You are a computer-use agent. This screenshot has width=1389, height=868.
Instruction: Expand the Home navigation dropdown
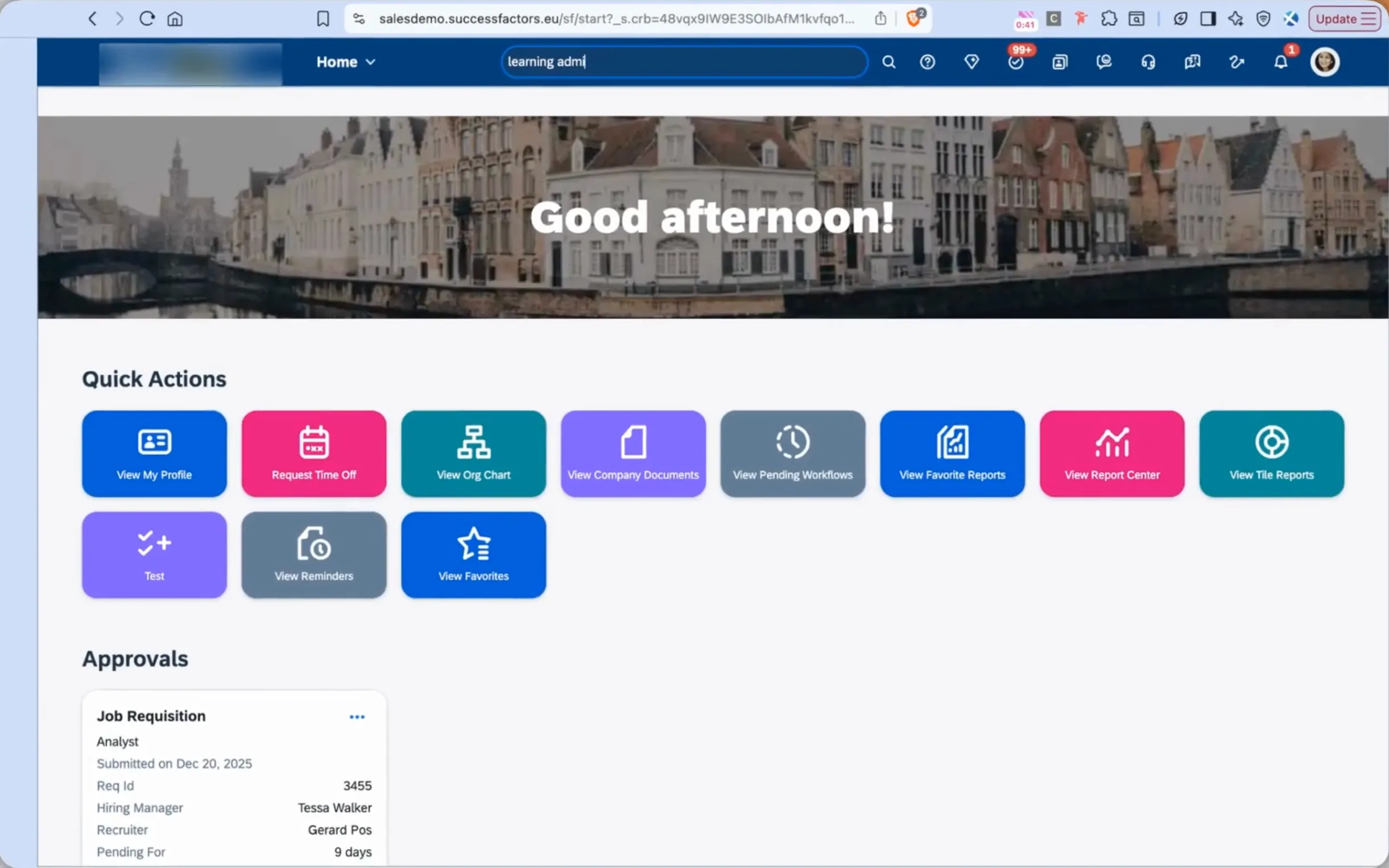(x=345, y=62)
